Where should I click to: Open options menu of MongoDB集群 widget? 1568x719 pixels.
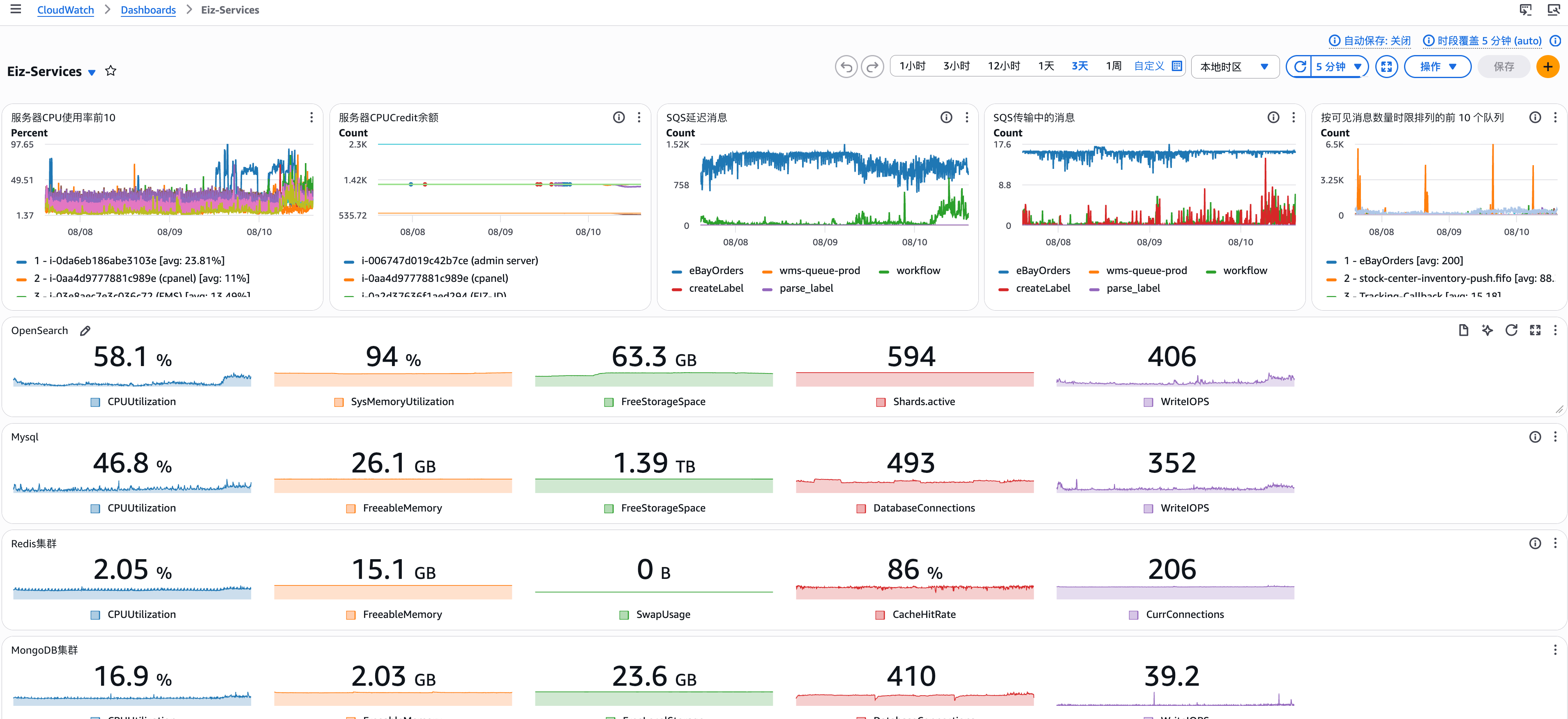pos(1554,650)
